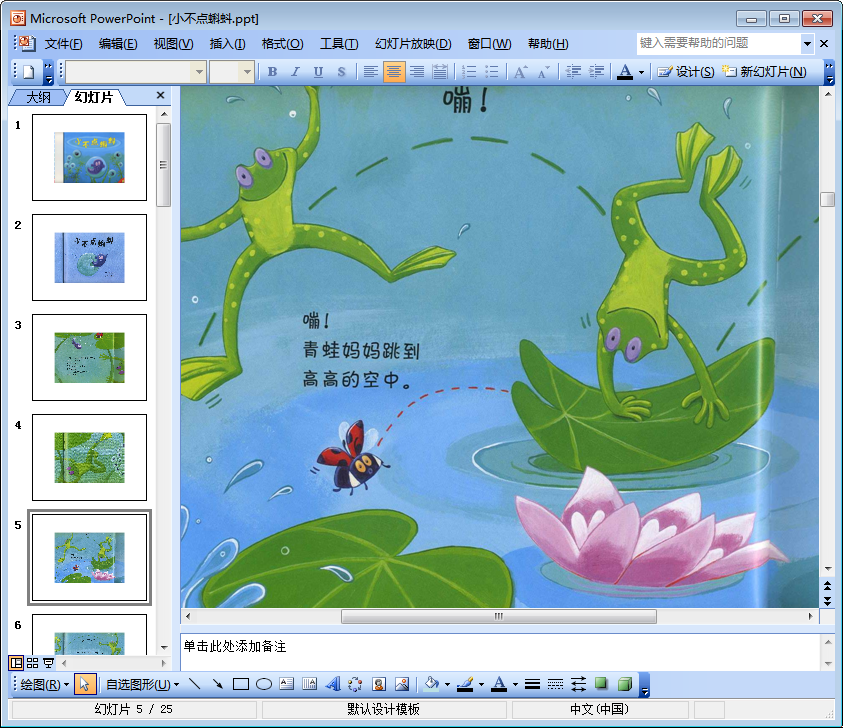Open 幻灯片放映(D) menu
Viewport: 843px width, 728px height.
point(413,44)
